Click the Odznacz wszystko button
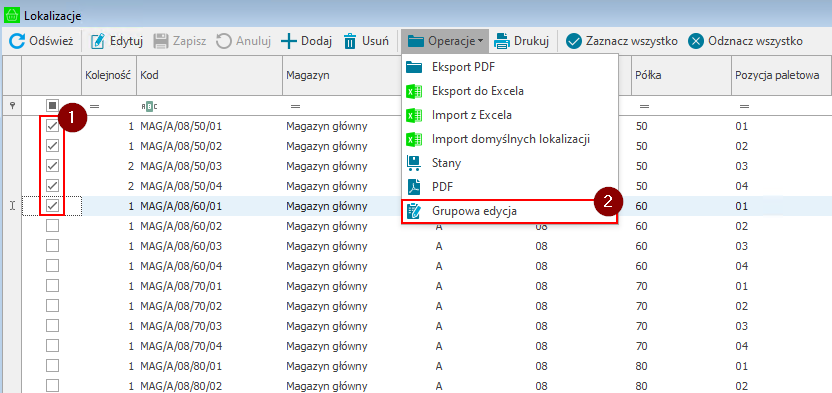 click(x=745, y=41)
